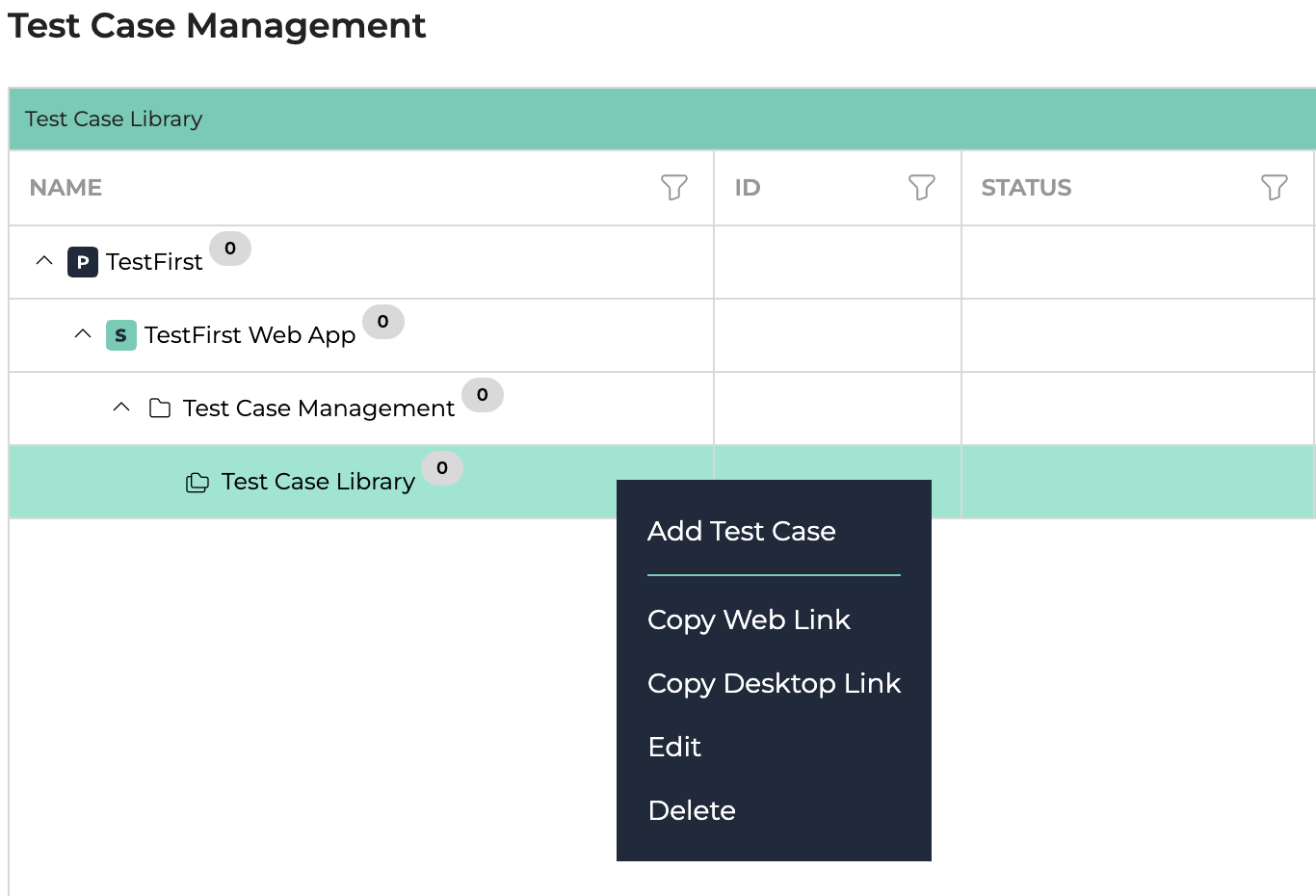The width and height of the screenshot is (1316, 896).
Task: Click the count badge beside TestFirst Web App
Action: point(383,322)
